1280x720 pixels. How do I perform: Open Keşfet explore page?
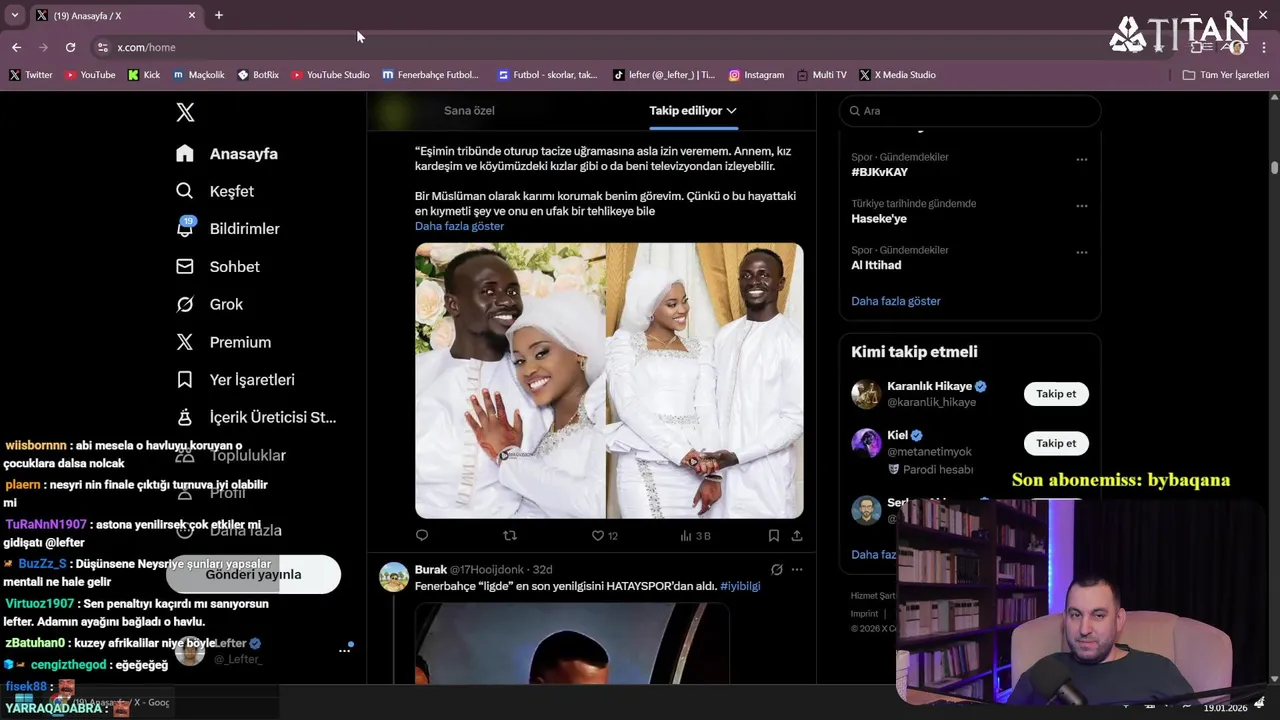(215, 191)
